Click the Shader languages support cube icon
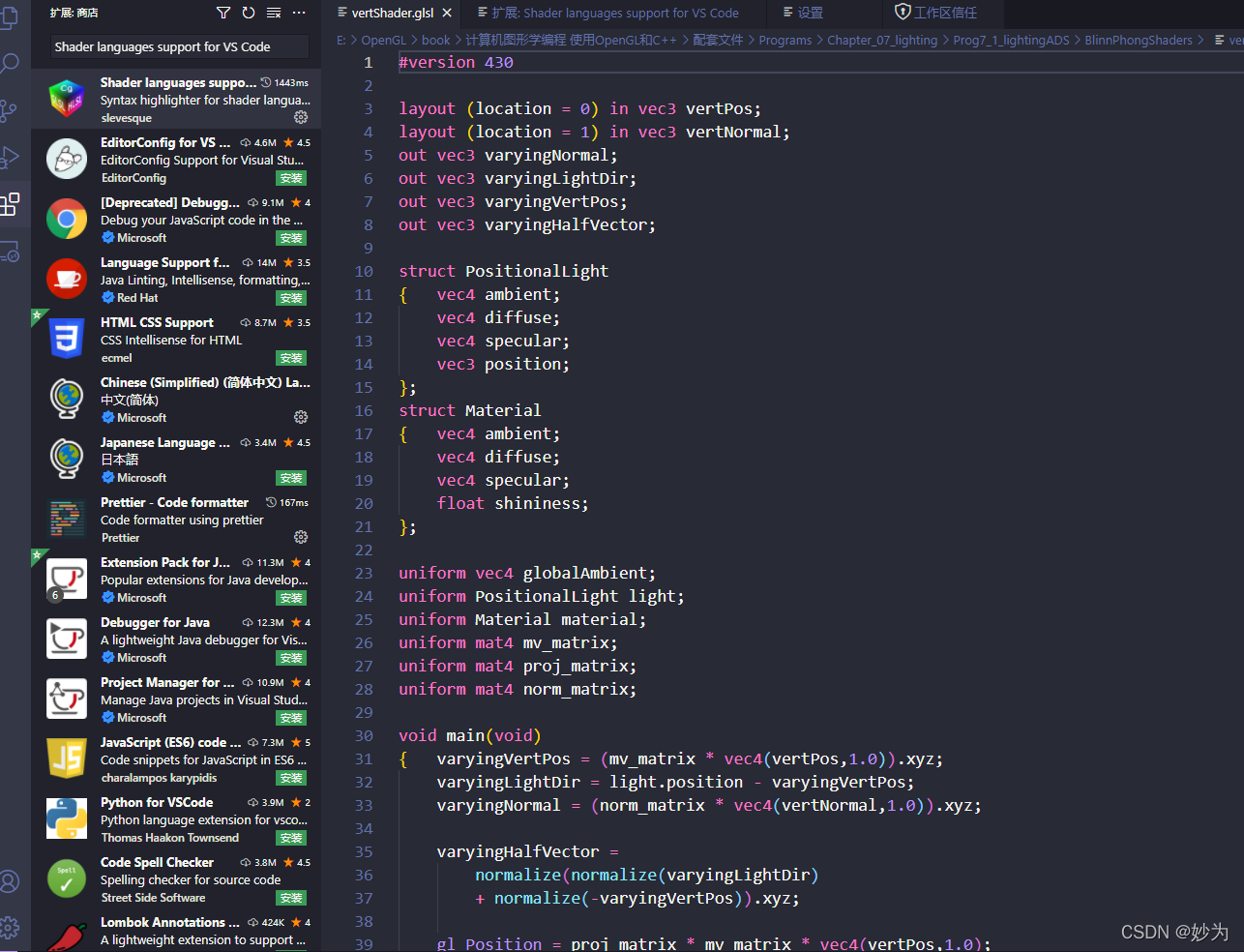Viewport: 1244px width, 952px height. 67,100
